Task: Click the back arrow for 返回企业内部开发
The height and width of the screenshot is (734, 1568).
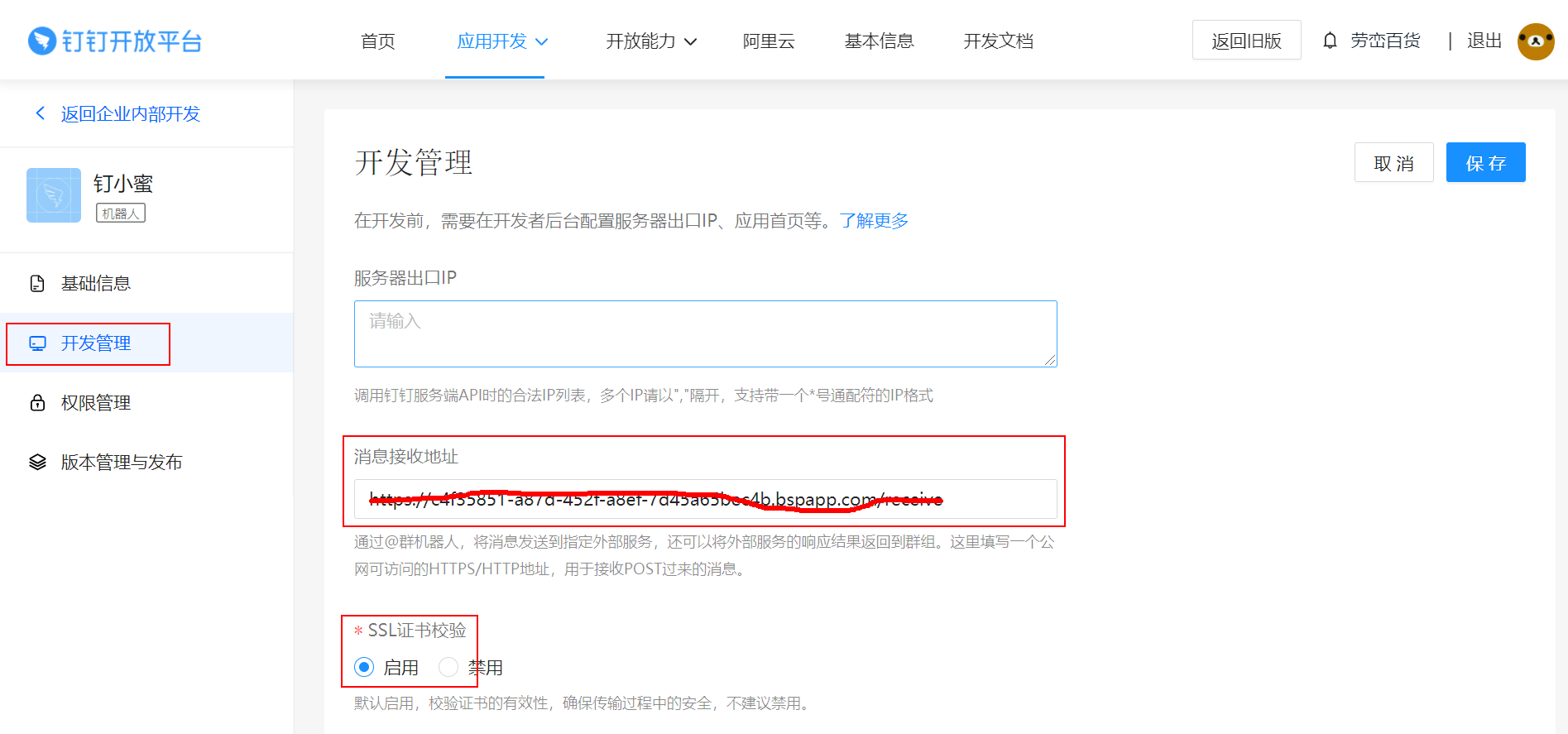Action: point(40,113)
